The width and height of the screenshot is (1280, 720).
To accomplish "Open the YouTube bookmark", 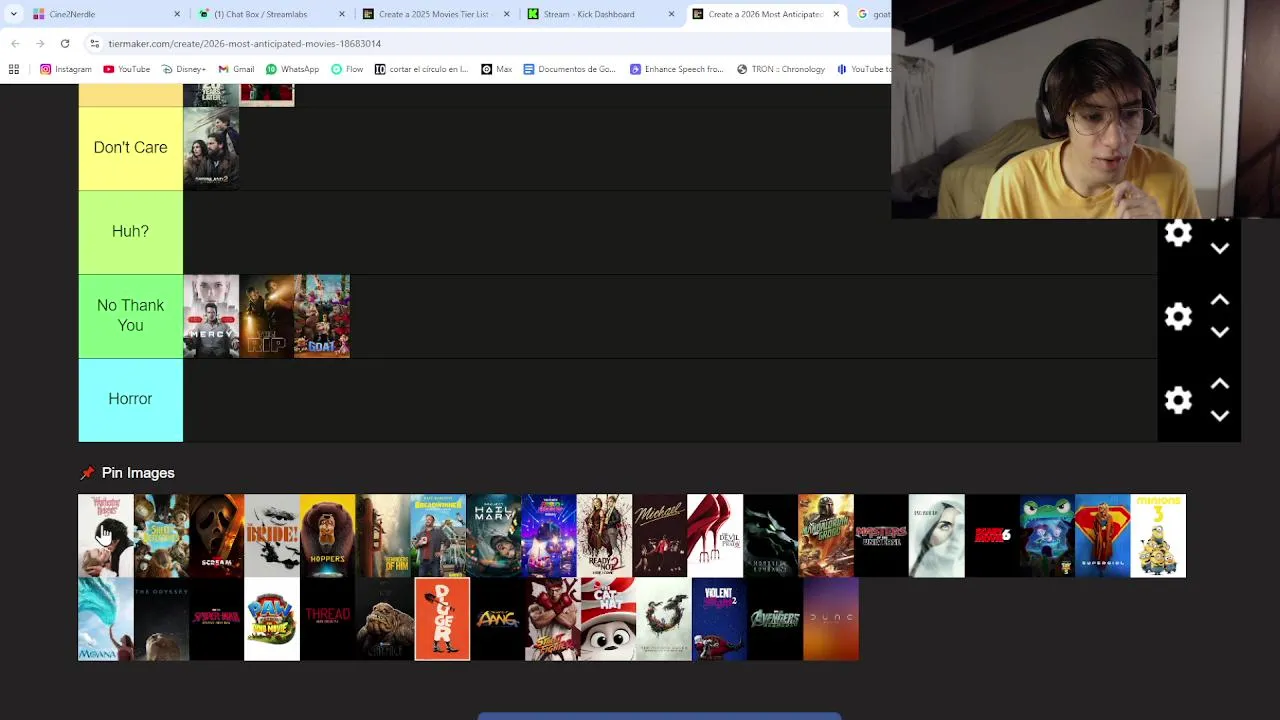I will tap(126, 69).
